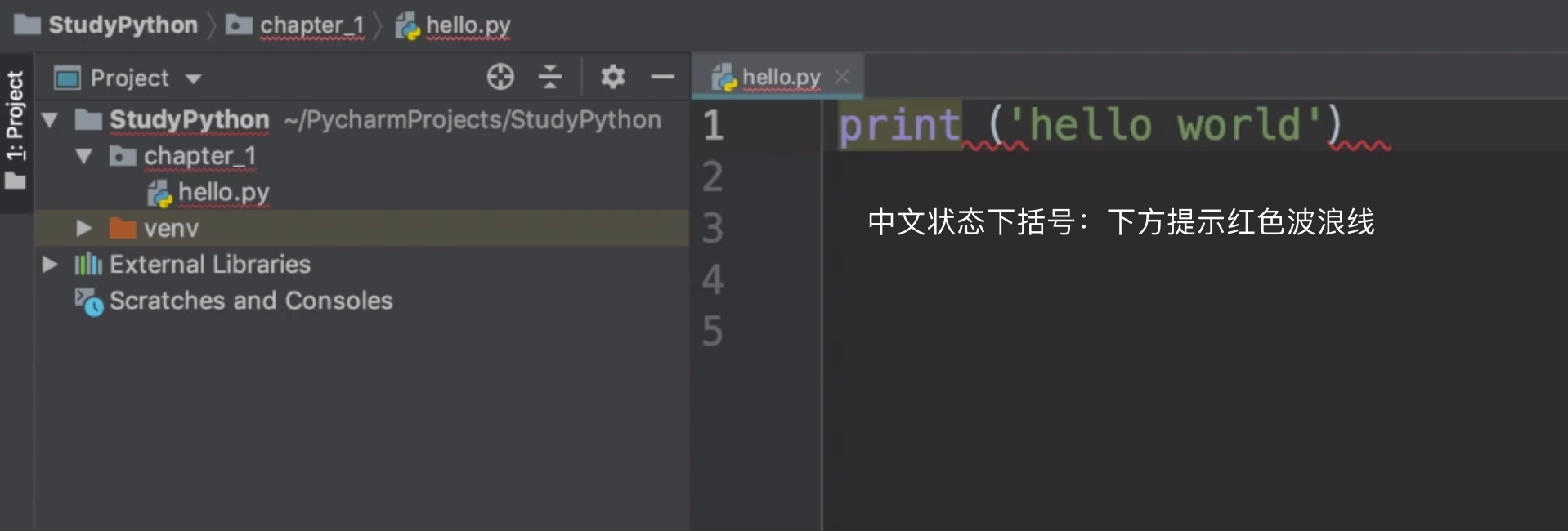This screenshot has height=531, width=1568.
Task: Select hello.py in the project tree
Action: click(x=223, y=193)
